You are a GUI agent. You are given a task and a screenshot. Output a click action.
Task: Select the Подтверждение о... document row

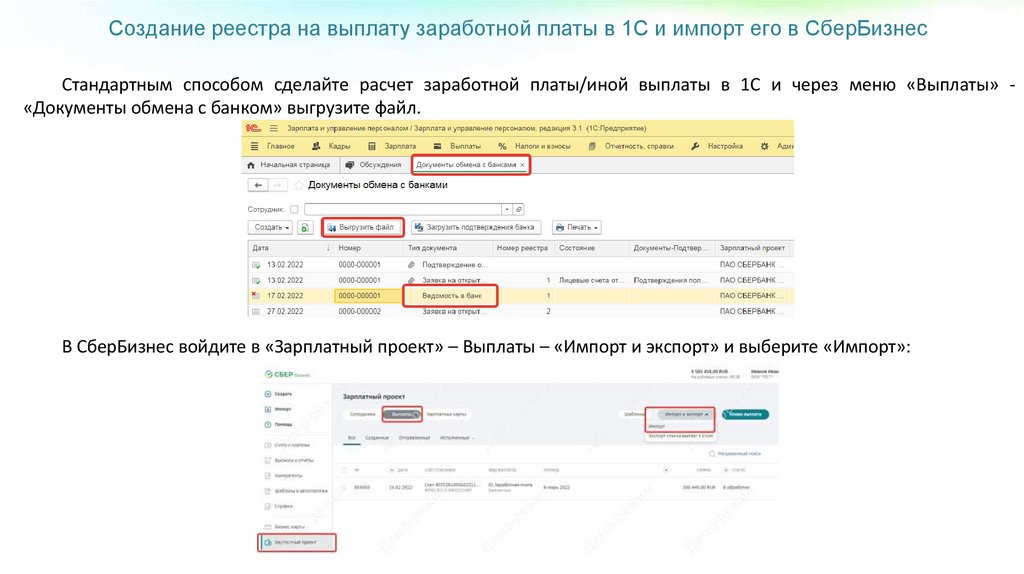(520, 264)
